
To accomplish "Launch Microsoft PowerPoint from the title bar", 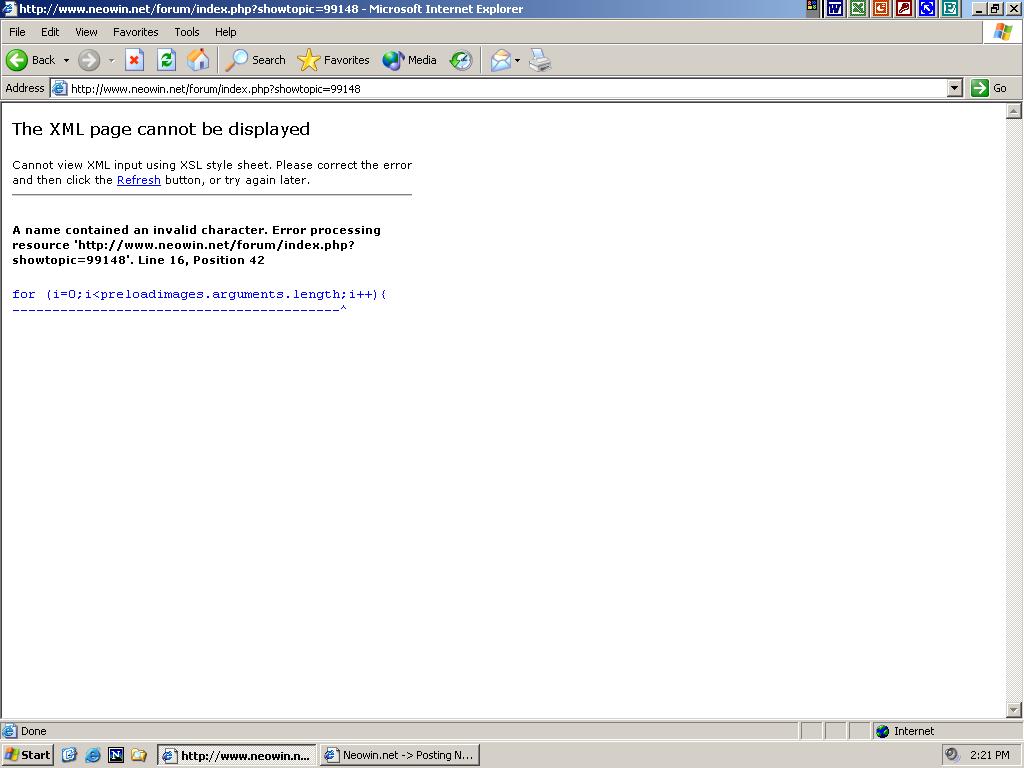I will (x=882, y=9).
